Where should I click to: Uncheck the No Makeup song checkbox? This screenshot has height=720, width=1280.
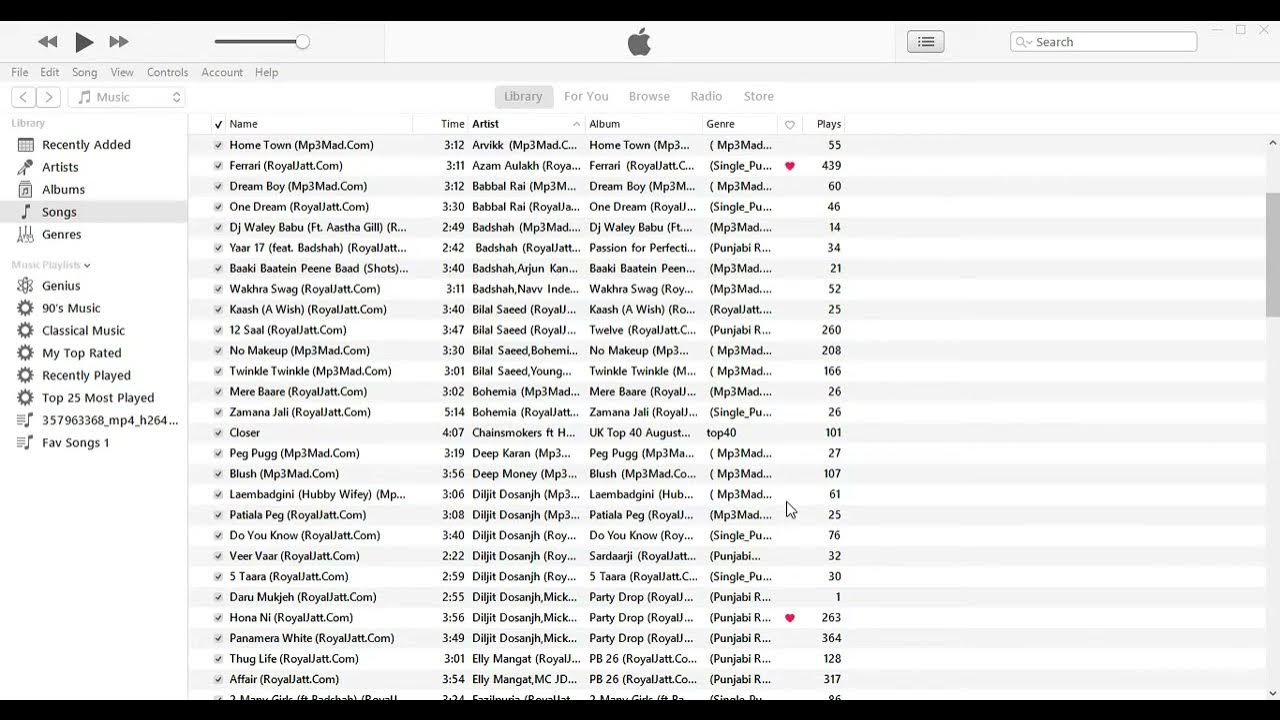218,351
